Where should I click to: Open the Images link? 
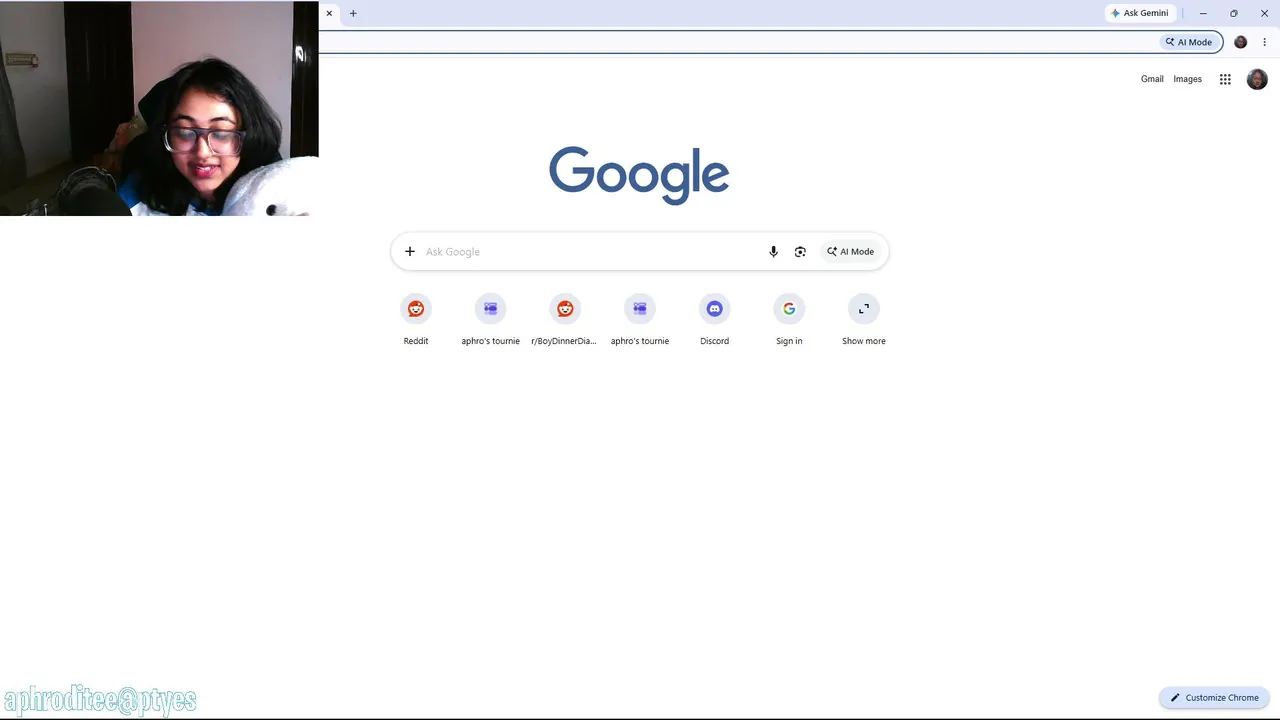pyautogui.click(x=1187, y=79)
